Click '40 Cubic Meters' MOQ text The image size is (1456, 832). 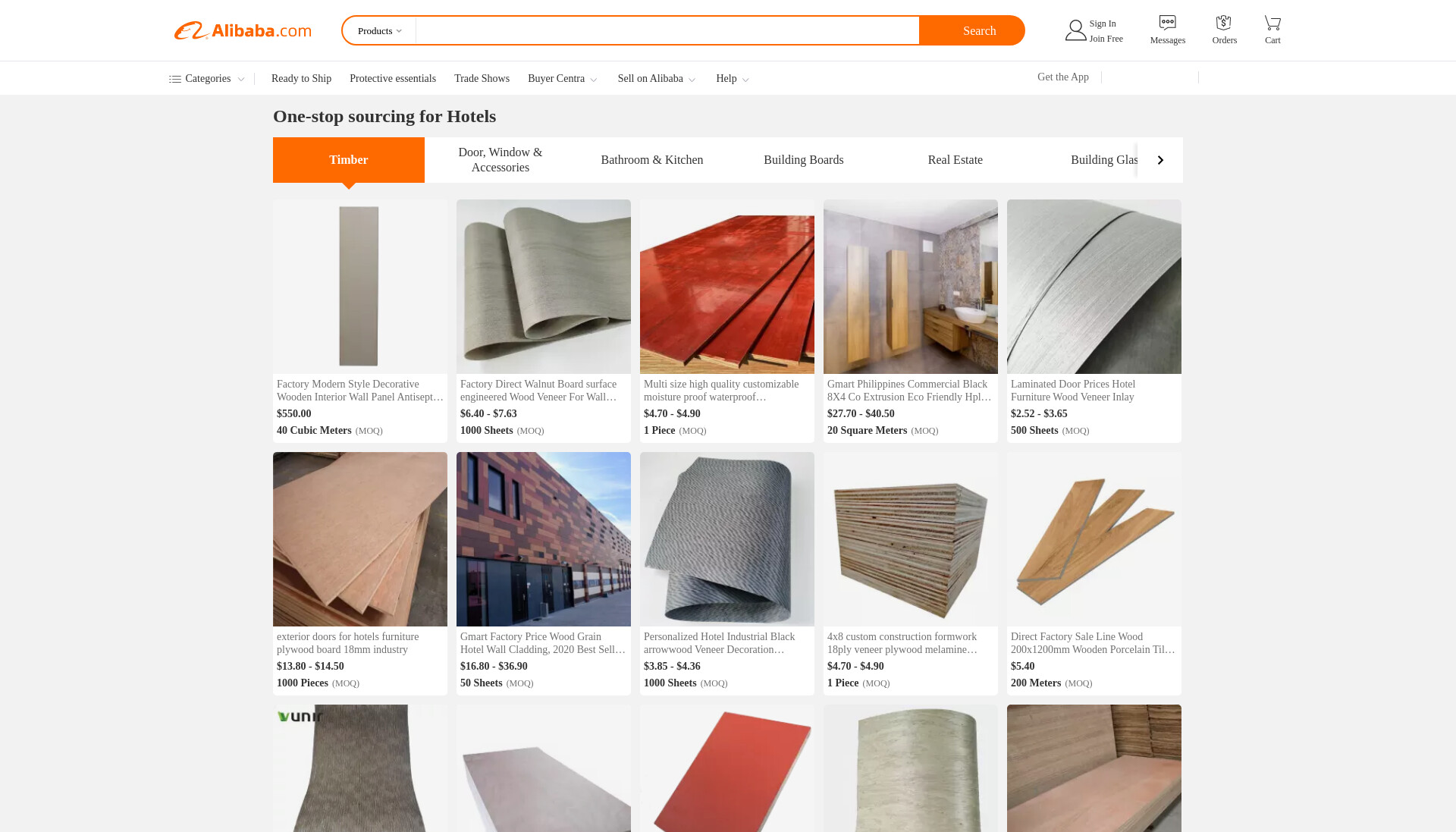click(314, 431)
